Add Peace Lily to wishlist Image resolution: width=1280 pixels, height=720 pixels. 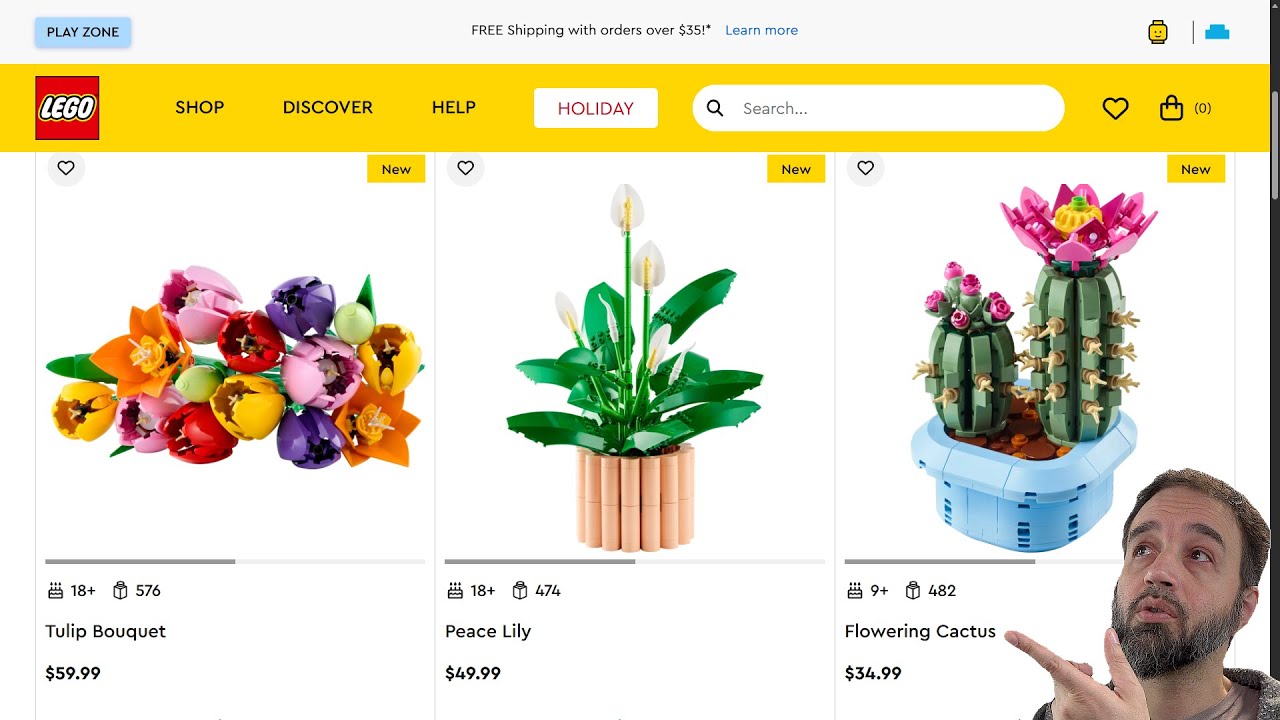coord(466,168)
